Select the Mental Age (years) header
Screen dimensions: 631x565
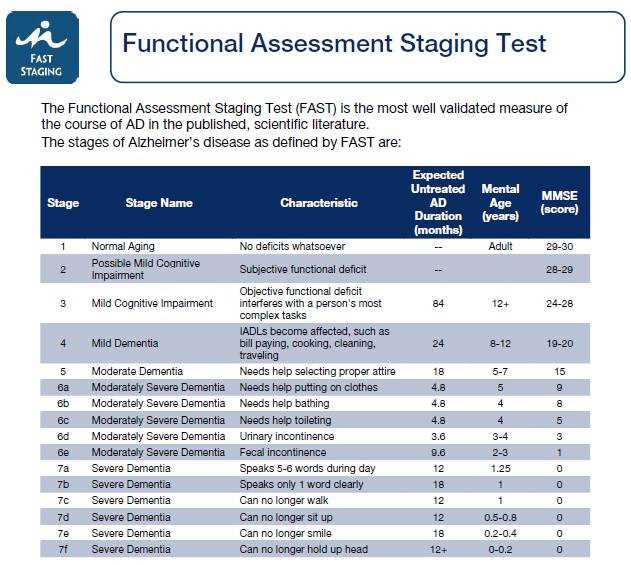coord(500,202)
